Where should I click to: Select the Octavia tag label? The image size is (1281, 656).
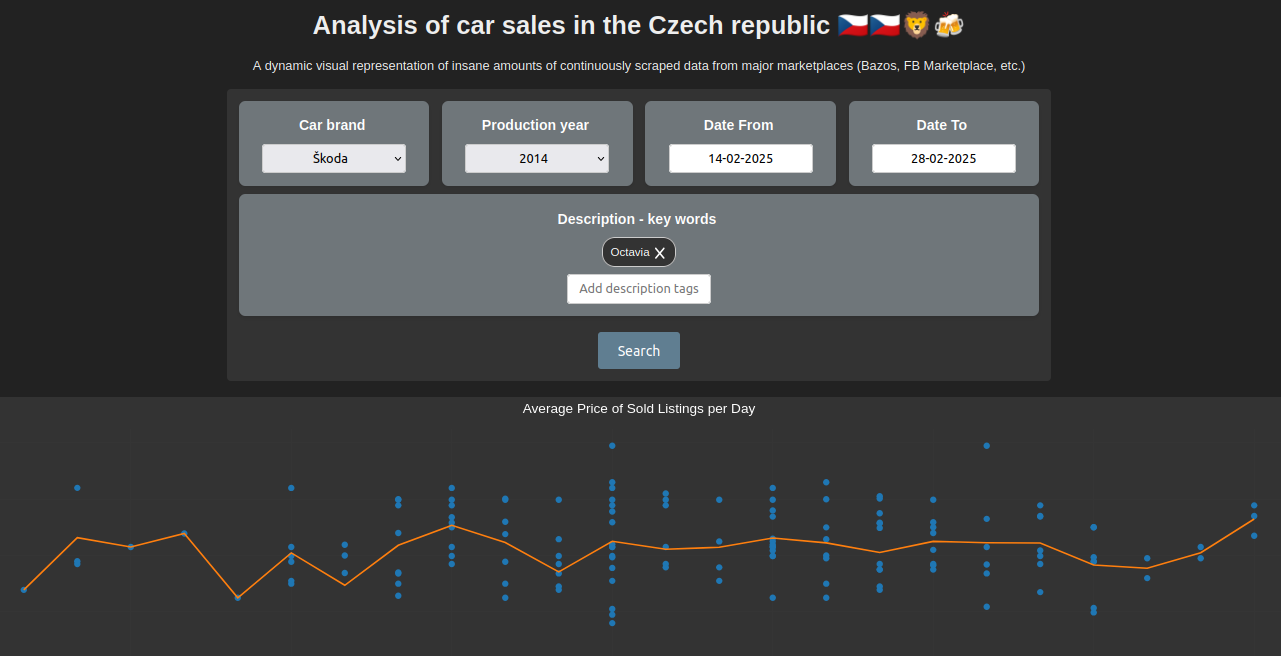(x=630, y=252)
